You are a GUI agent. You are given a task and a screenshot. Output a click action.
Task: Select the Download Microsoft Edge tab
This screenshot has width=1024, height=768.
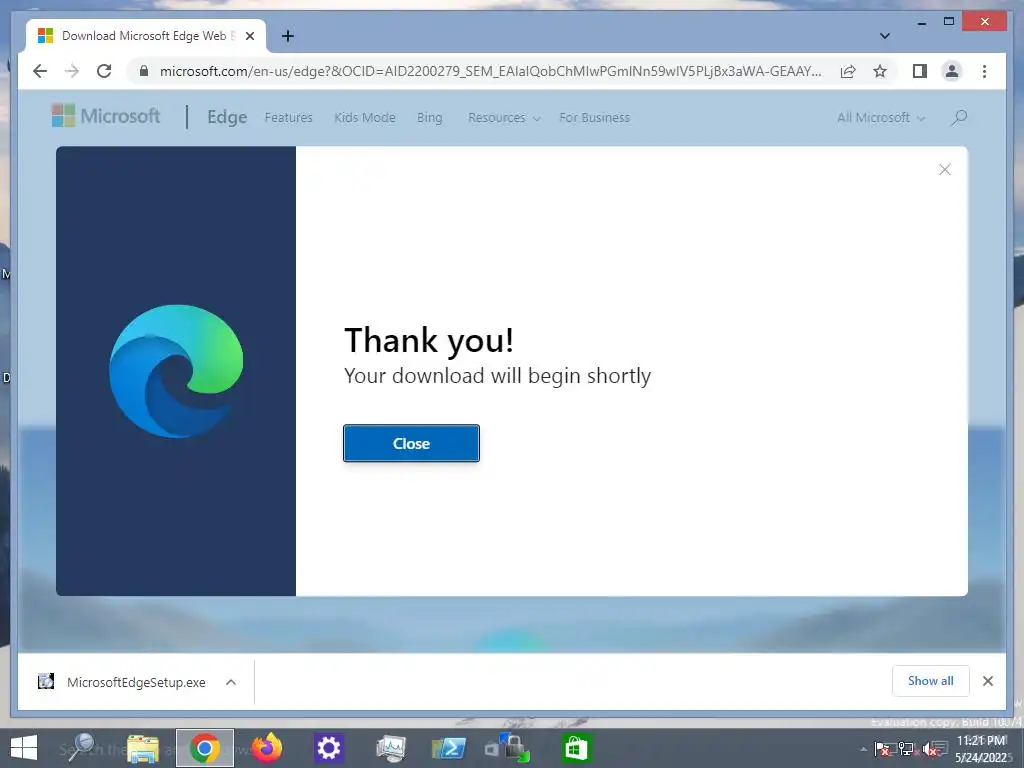tap(146, 36)
